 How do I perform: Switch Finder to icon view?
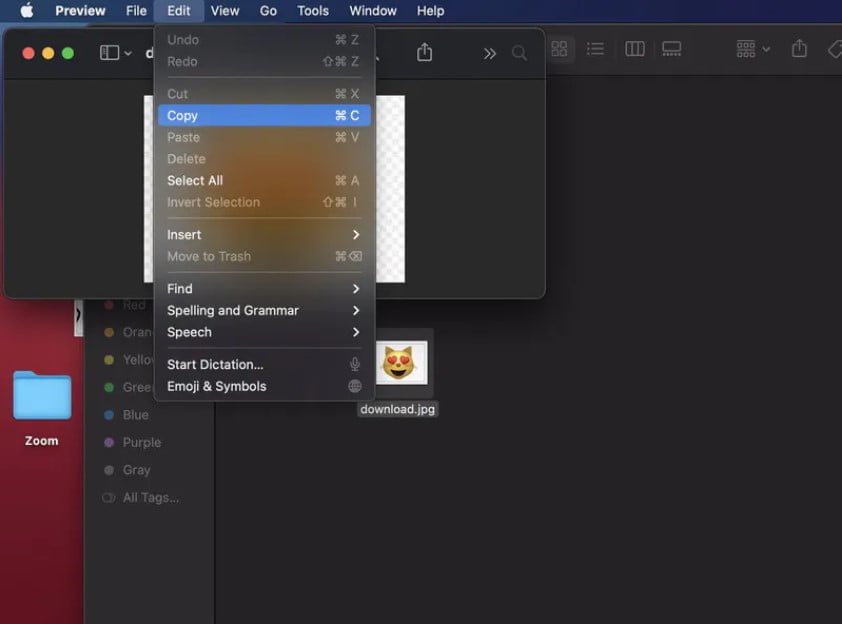[559, 49]
